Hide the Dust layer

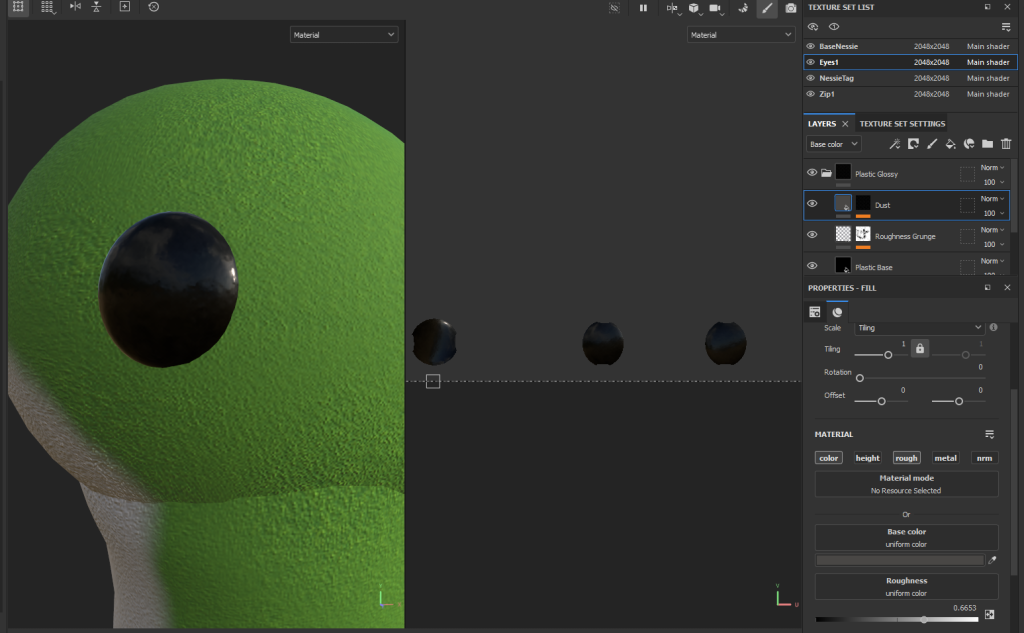coord(812,204)
